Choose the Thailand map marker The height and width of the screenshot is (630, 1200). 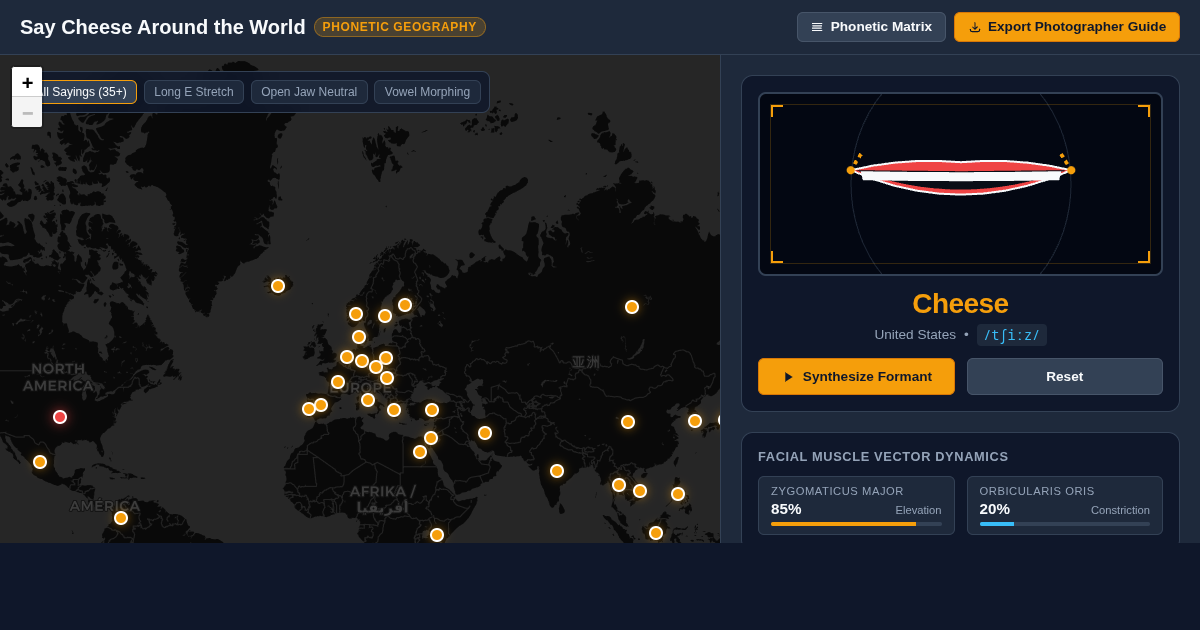coord(619,485)
